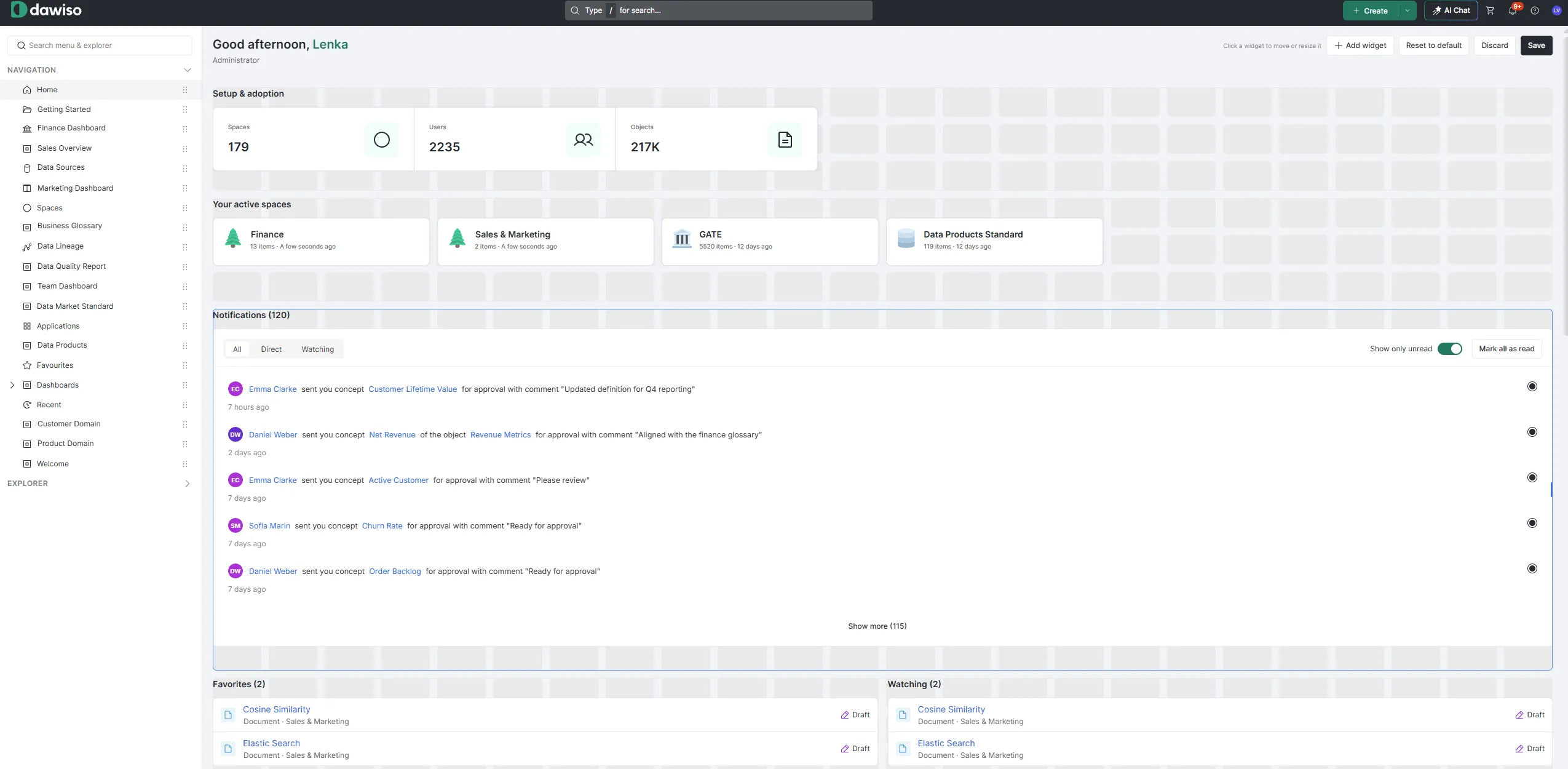The image size is (1568, 769).
Task: Mark Net Revenue notification as read
Action: click(x=1532, y=432)
